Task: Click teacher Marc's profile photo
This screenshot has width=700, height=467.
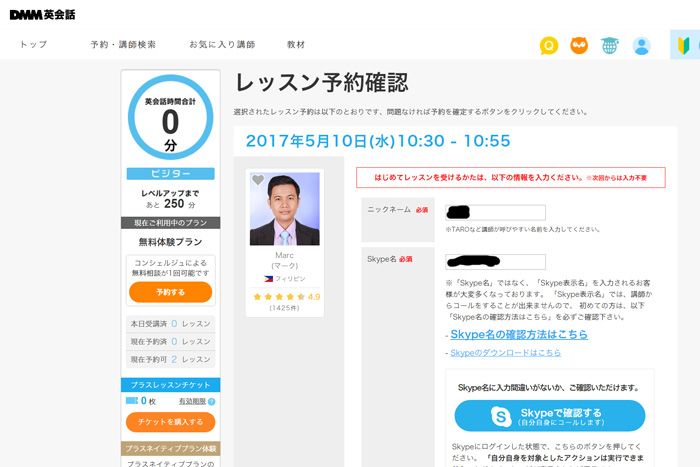Action: [285, 209]
